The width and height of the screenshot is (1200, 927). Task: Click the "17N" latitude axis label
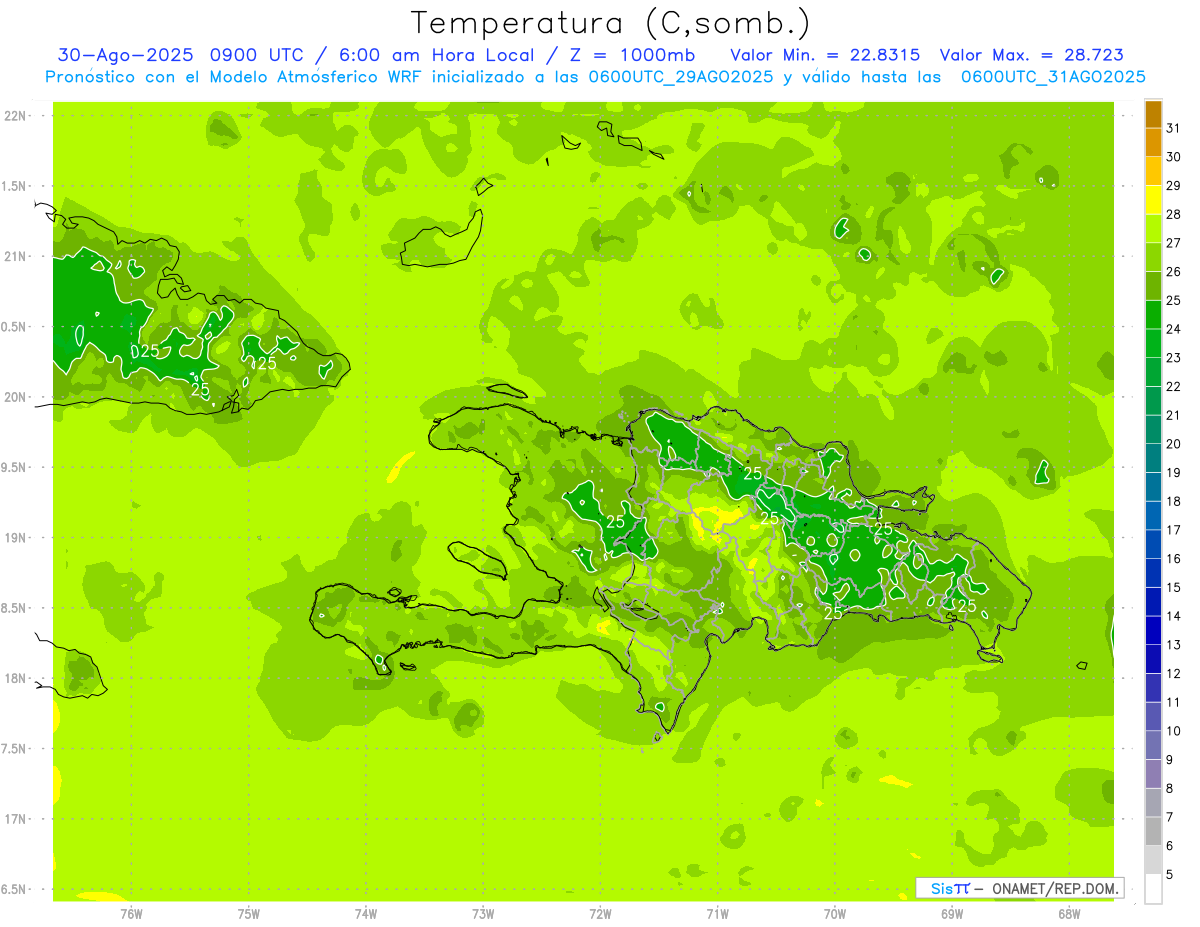click(x=16, y=819)
